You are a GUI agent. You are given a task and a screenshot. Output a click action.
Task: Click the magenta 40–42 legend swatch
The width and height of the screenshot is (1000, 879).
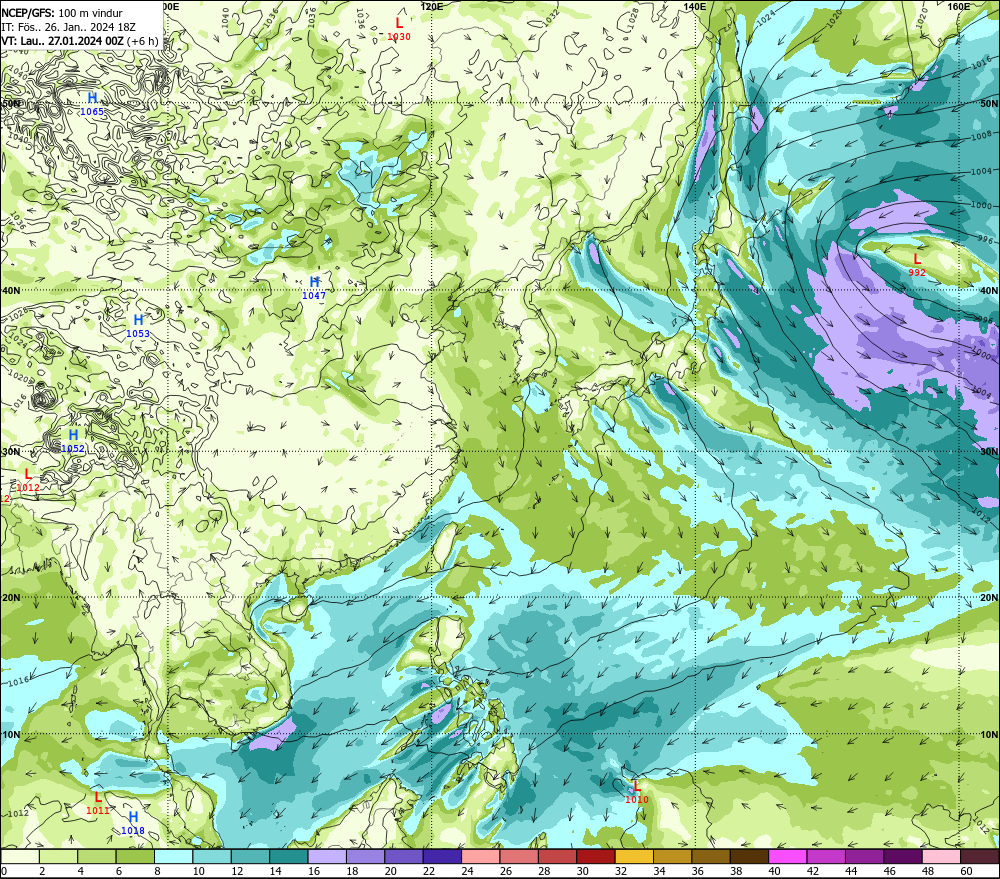[x=788, y=856]
